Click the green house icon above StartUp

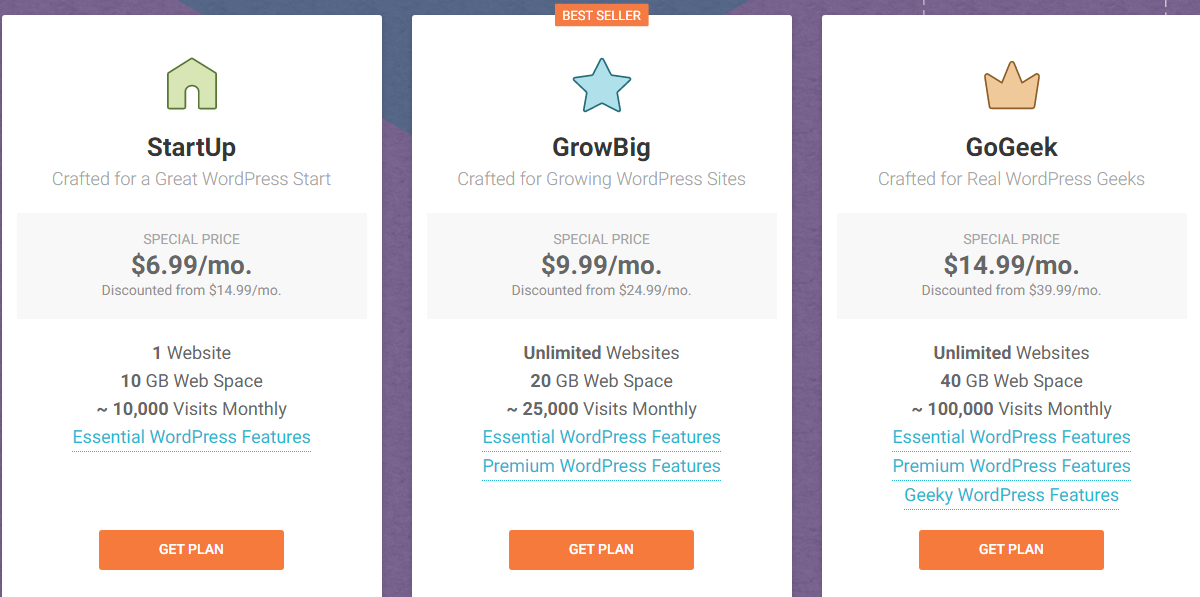click(191, 84)
